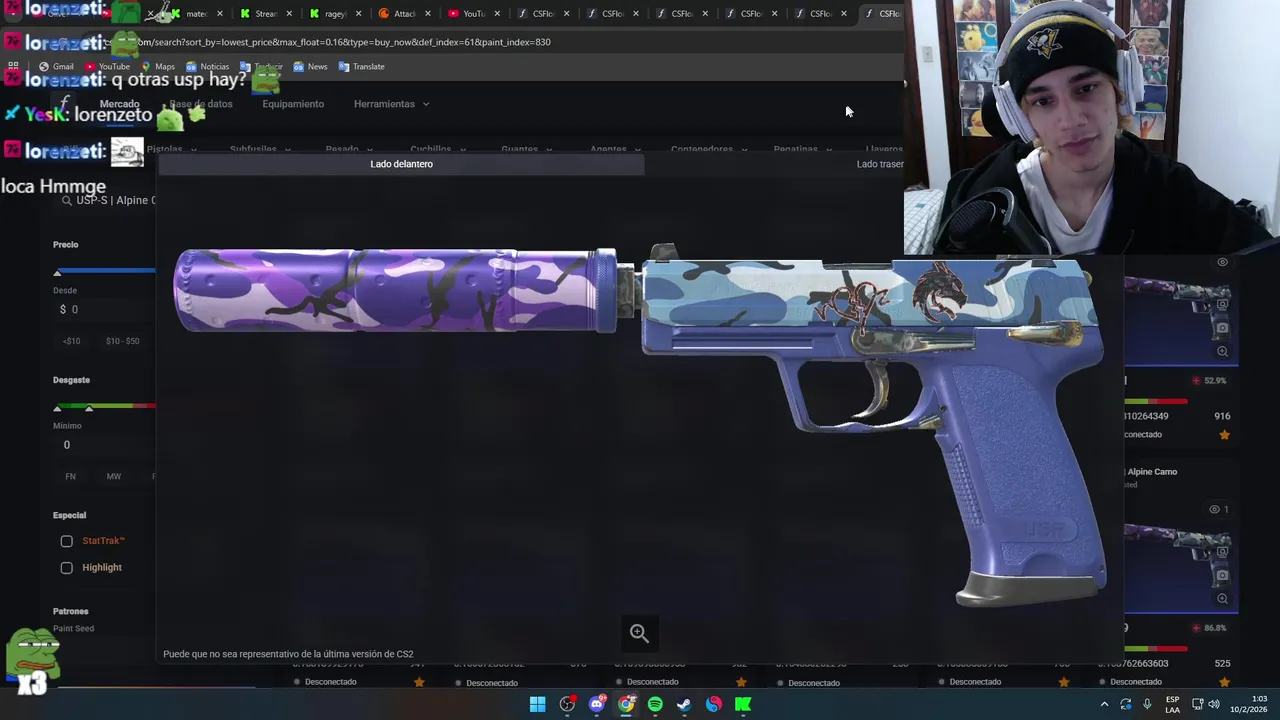Click the volume icon in the system tray

tap(1214, 705)
